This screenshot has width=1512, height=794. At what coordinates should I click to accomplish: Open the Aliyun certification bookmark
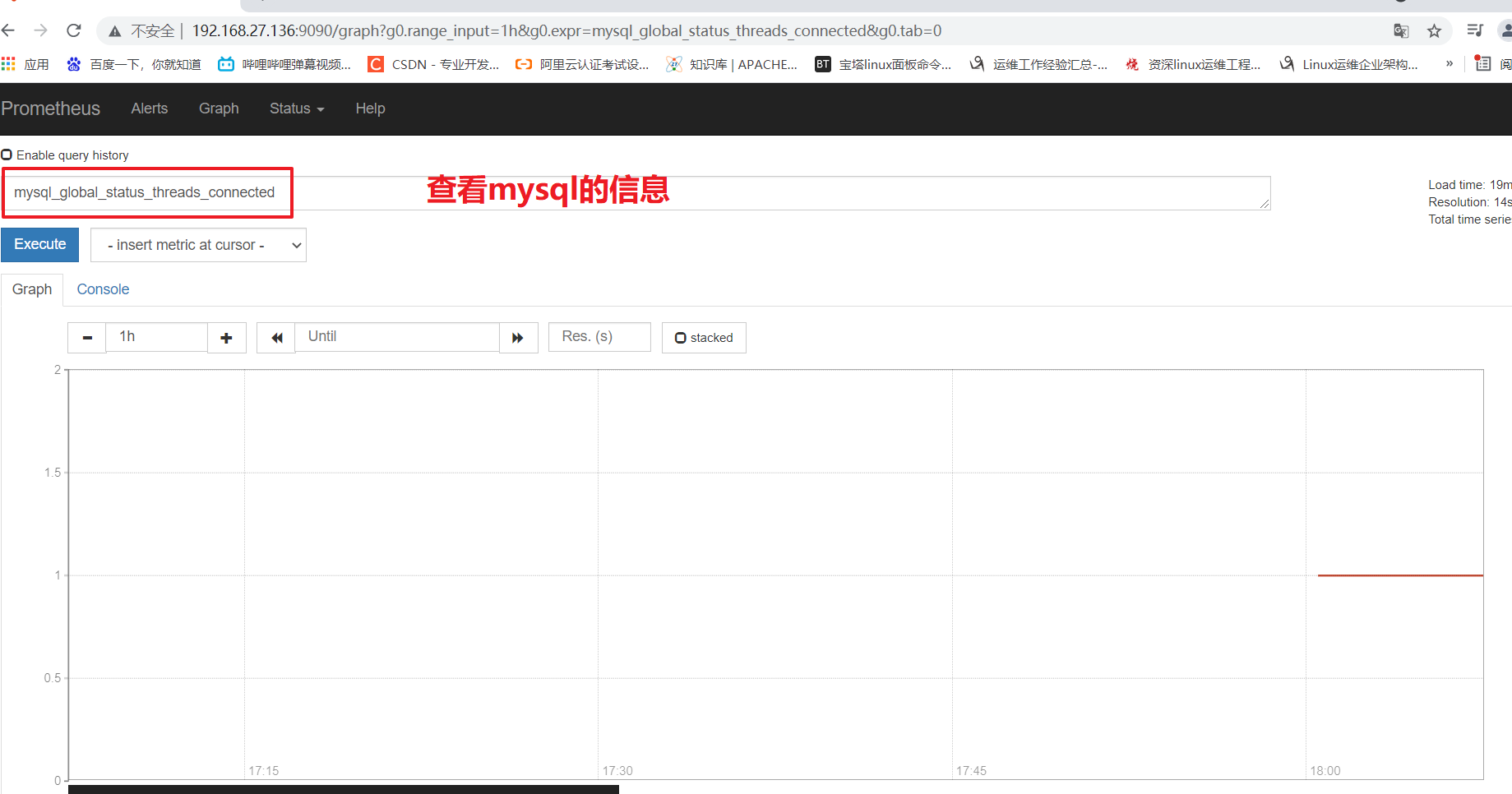[x=582, y=64]
